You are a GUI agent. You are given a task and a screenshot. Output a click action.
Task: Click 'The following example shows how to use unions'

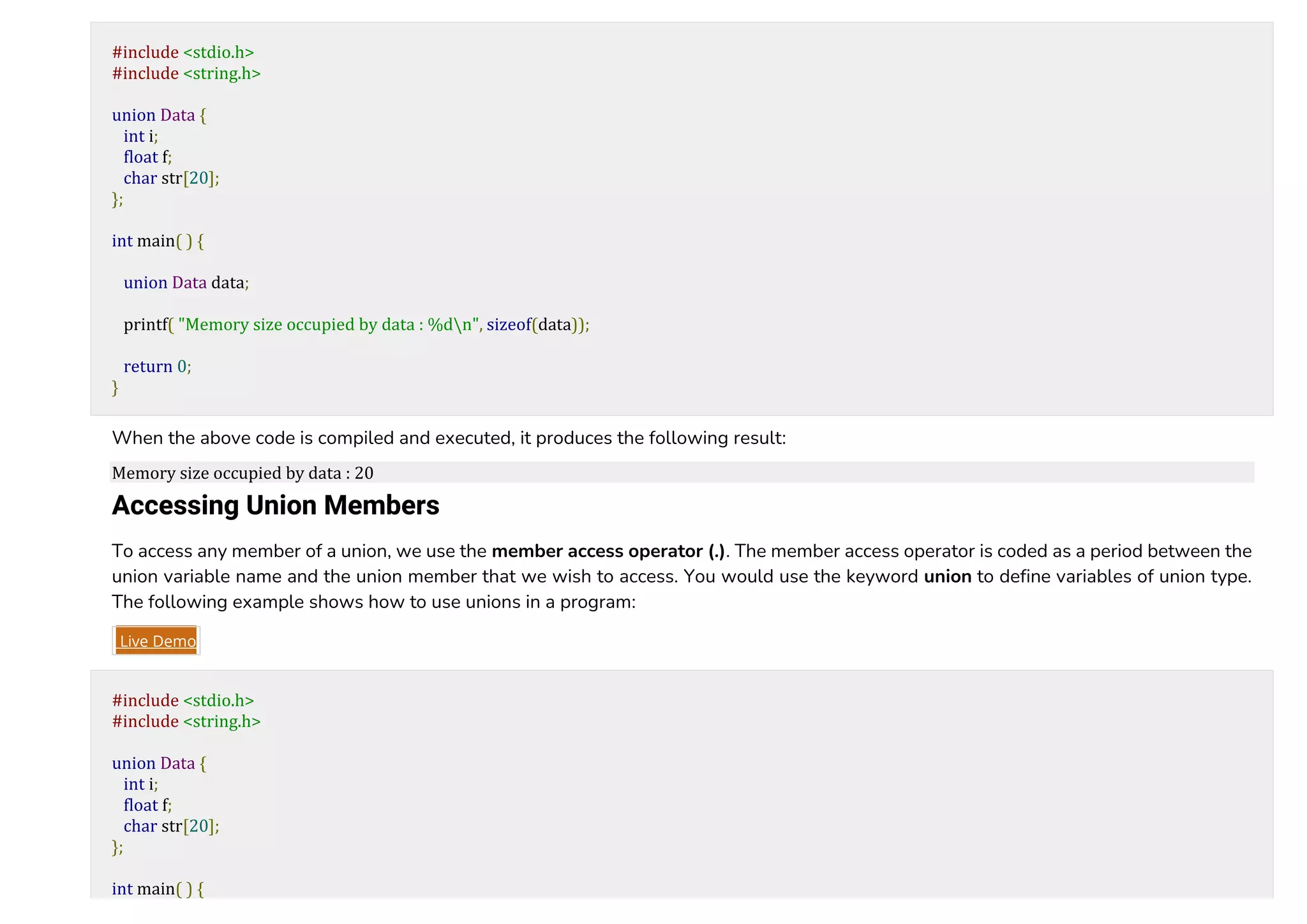coord(374,602)
